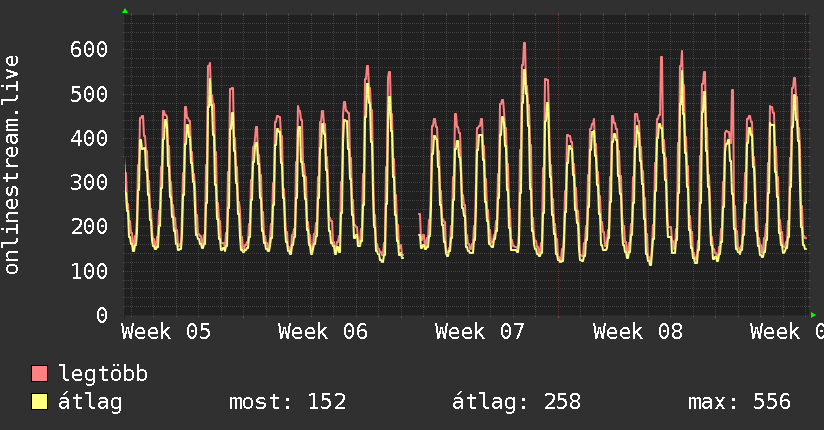
Task: Click the Week 06 axis label
Action: pyautogui.click(x=323, y=332)
